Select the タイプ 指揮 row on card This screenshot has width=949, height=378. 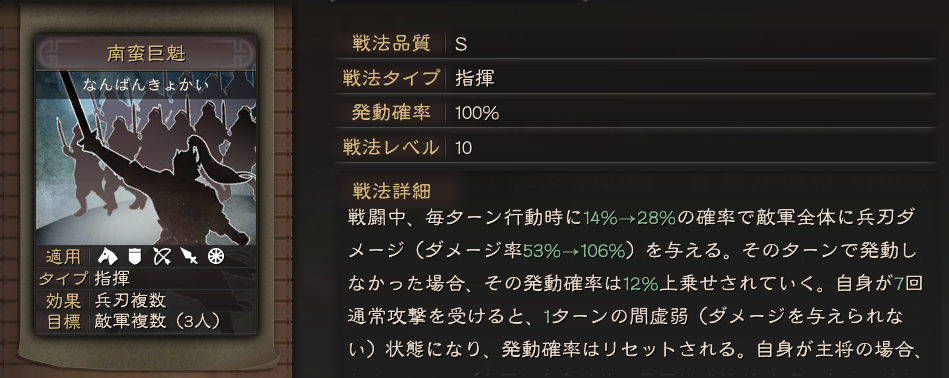coord(146,278)
